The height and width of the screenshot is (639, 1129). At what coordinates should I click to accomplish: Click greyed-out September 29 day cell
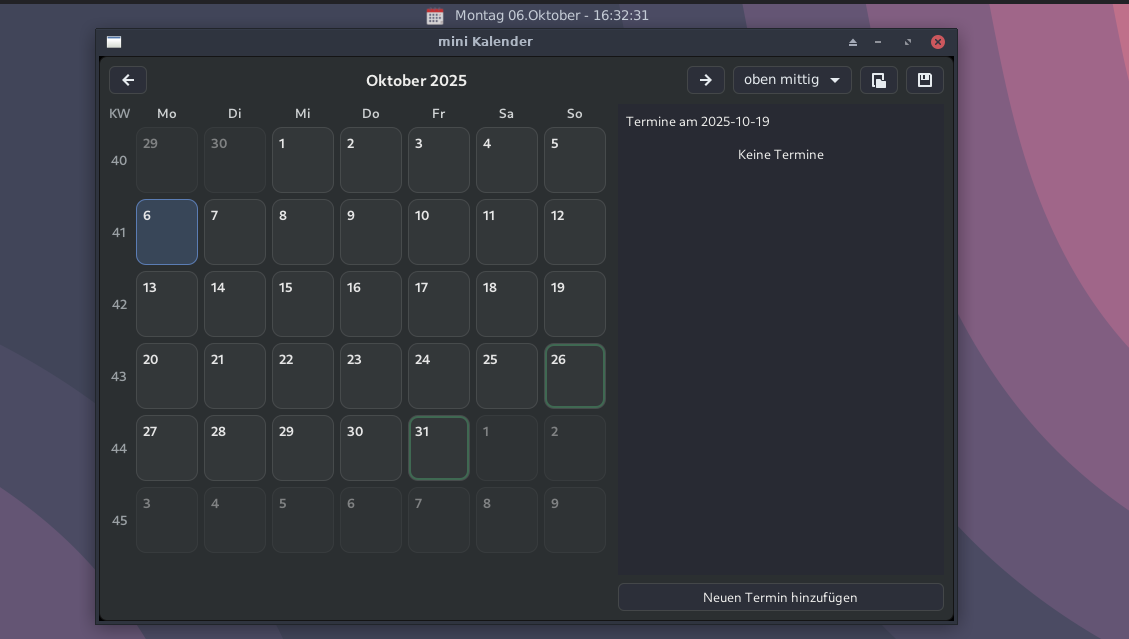(x=167, y=160)
